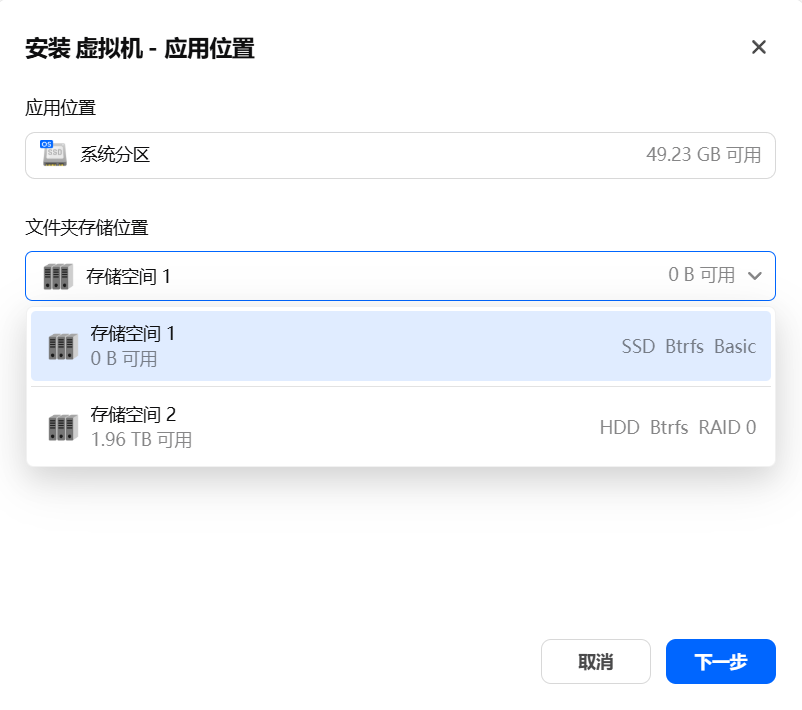
Task: Click the 存储空间 1 list option's drive icon
Action: 63,346
